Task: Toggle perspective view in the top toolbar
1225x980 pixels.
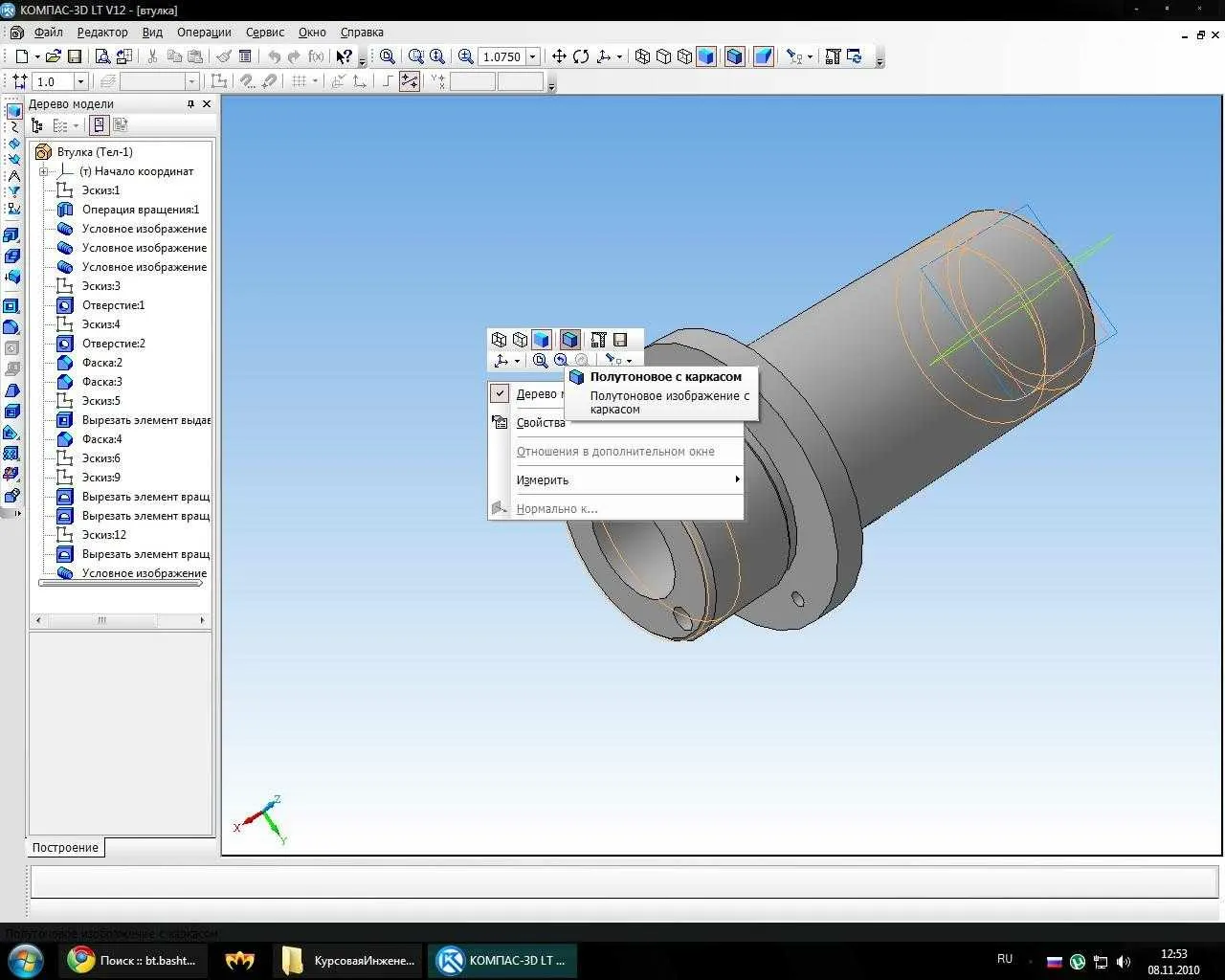Action: pyautogui.click(x=763, y=56)
